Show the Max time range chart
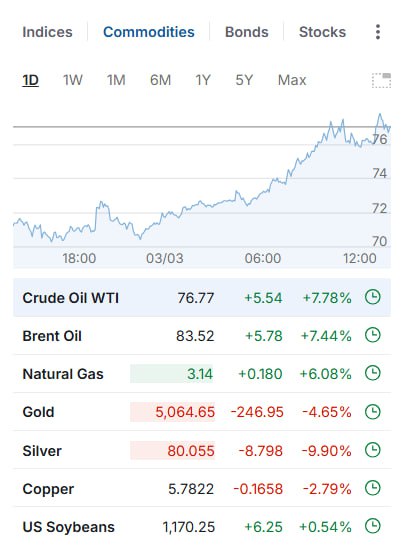The width and height of the screenshot is (408, 545). 292,80
